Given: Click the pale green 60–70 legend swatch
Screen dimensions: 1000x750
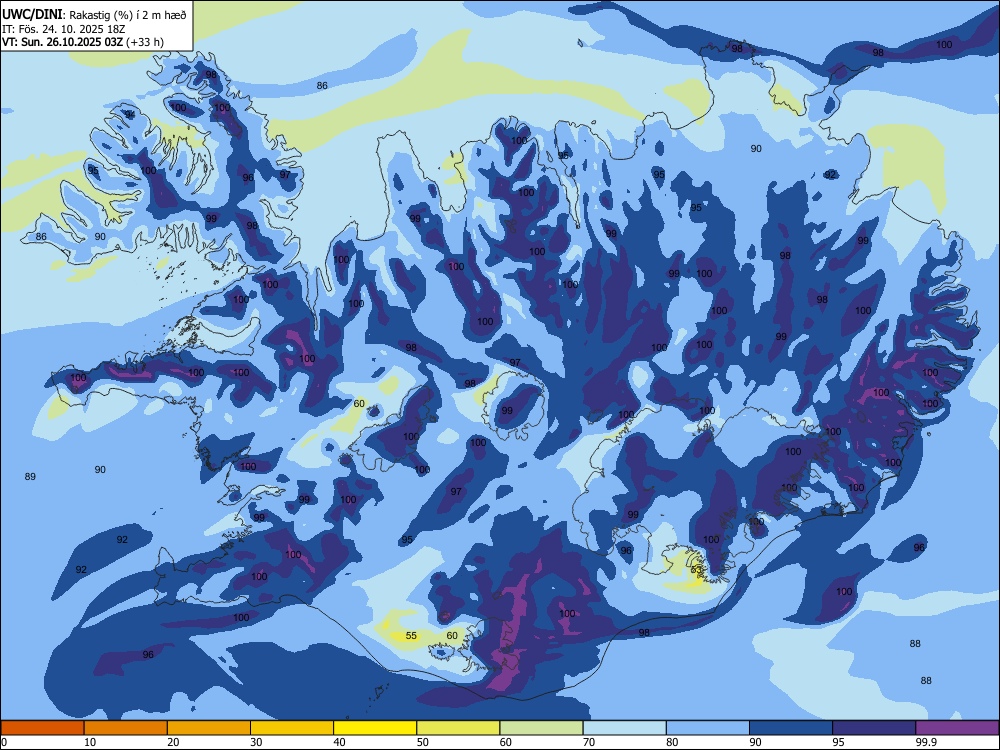Looking at the screenshot, I should click(541, 728).
